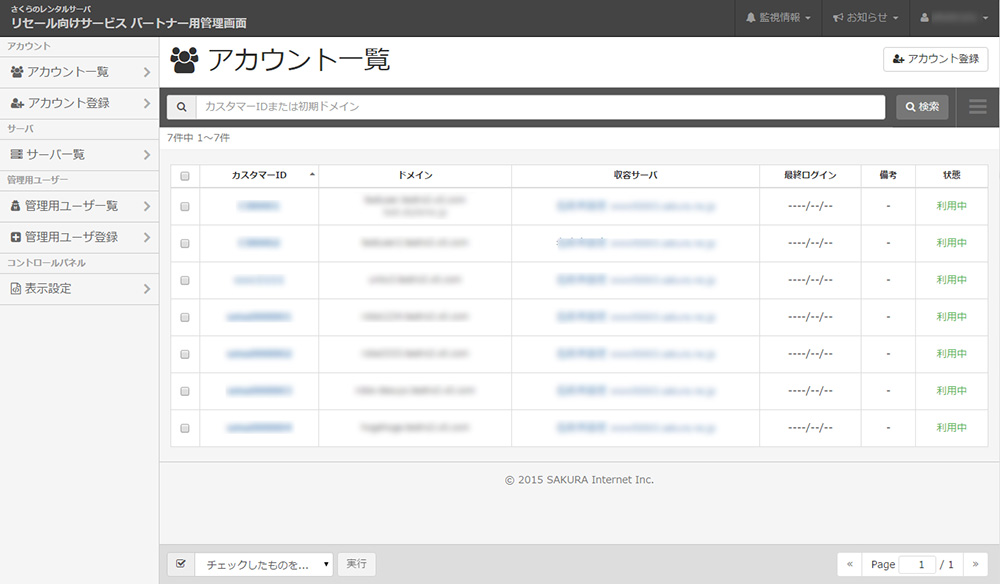
Task: Click the アカウント登録 button at top right
Action: (935, 59)
